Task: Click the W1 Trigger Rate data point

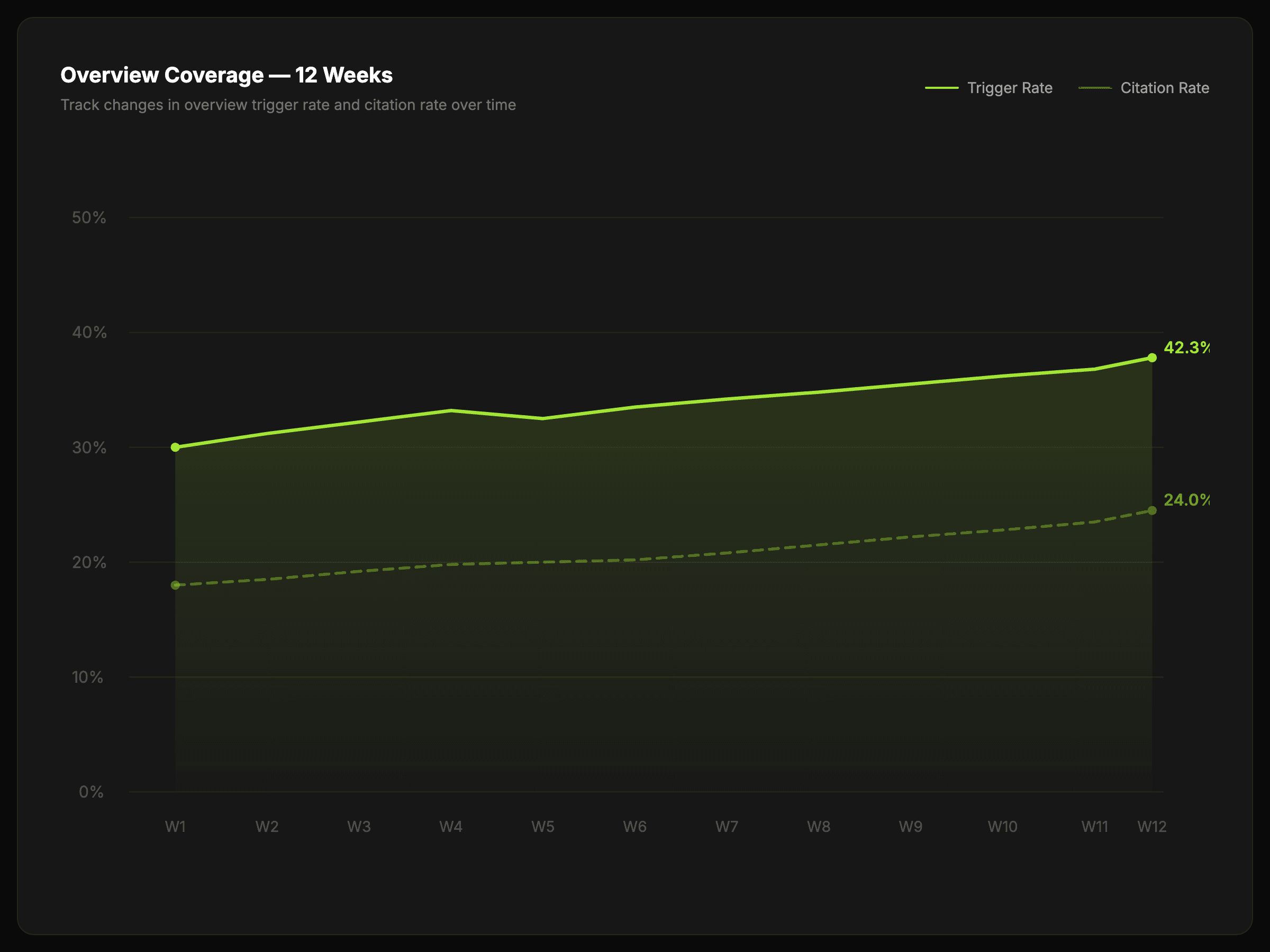Action: coord(175,447)
